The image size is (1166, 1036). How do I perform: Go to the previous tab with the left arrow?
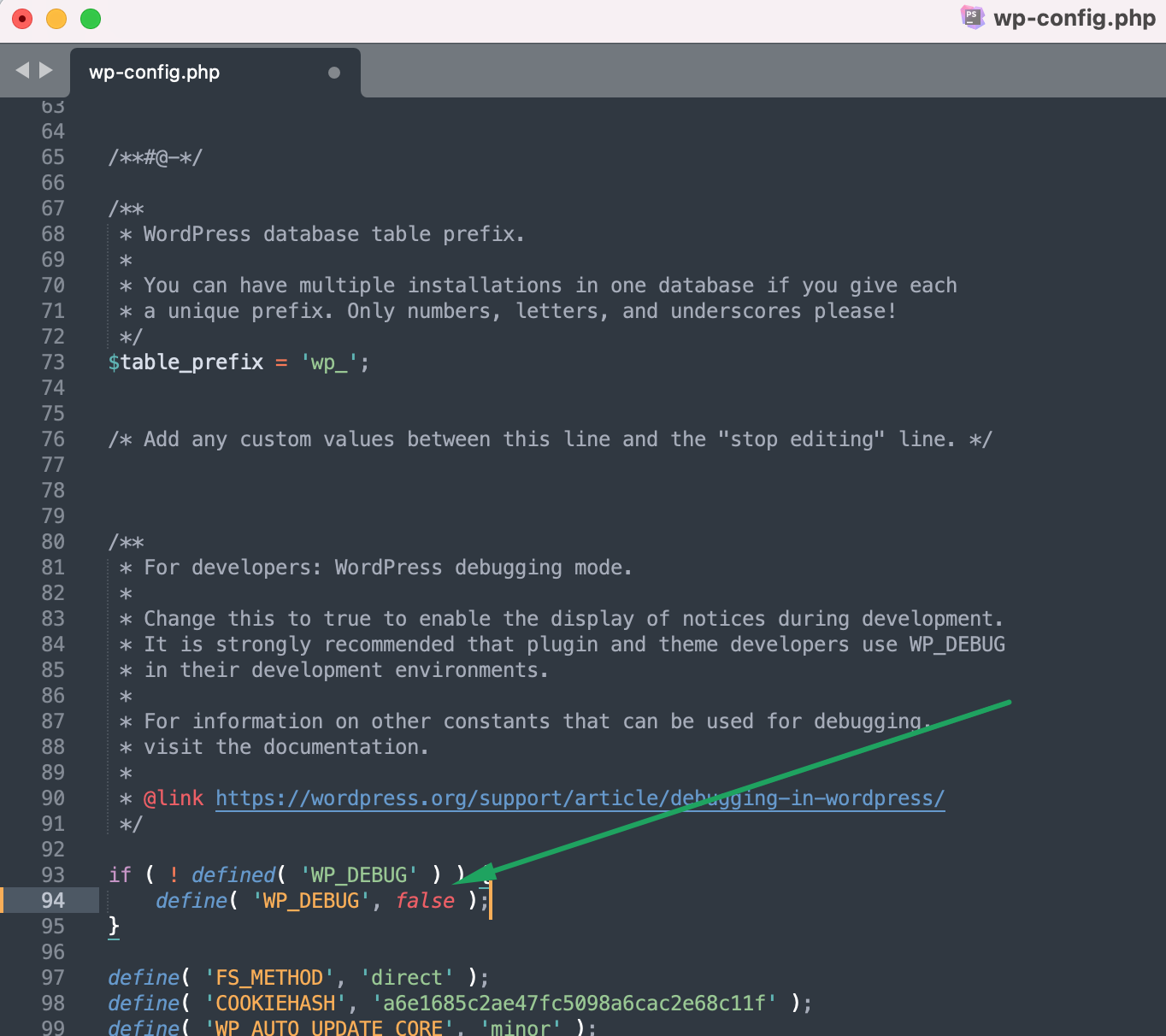(23, 70)
